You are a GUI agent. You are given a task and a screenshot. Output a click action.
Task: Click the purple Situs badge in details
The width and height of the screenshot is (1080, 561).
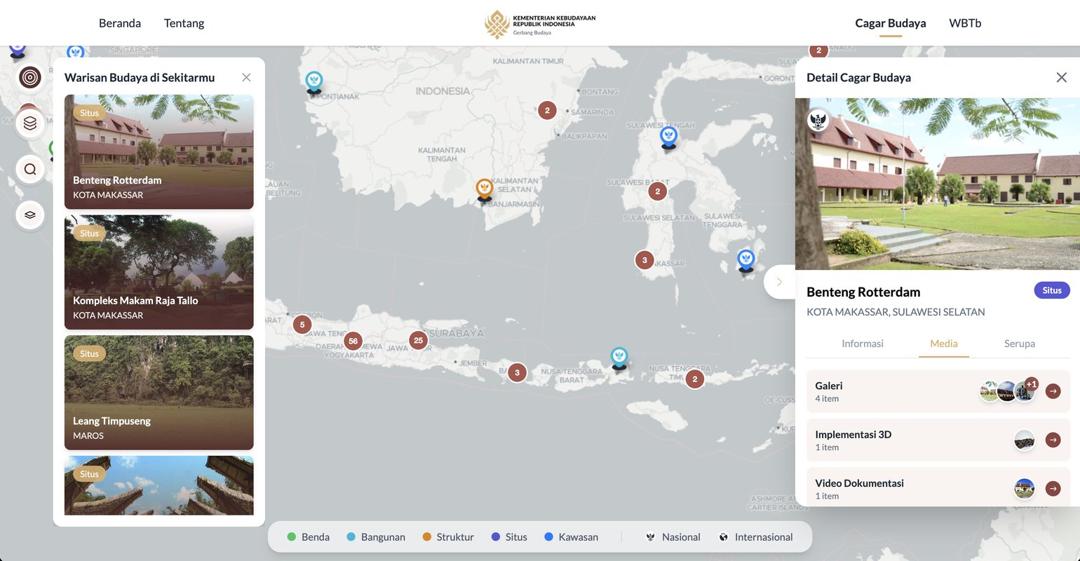[x=1052, y=290]
